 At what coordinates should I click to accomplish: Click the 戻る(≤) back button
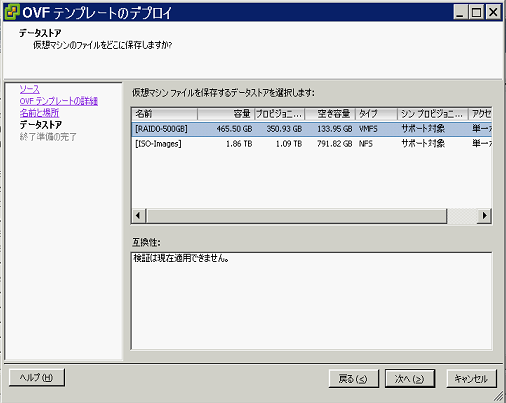point(354,379)
